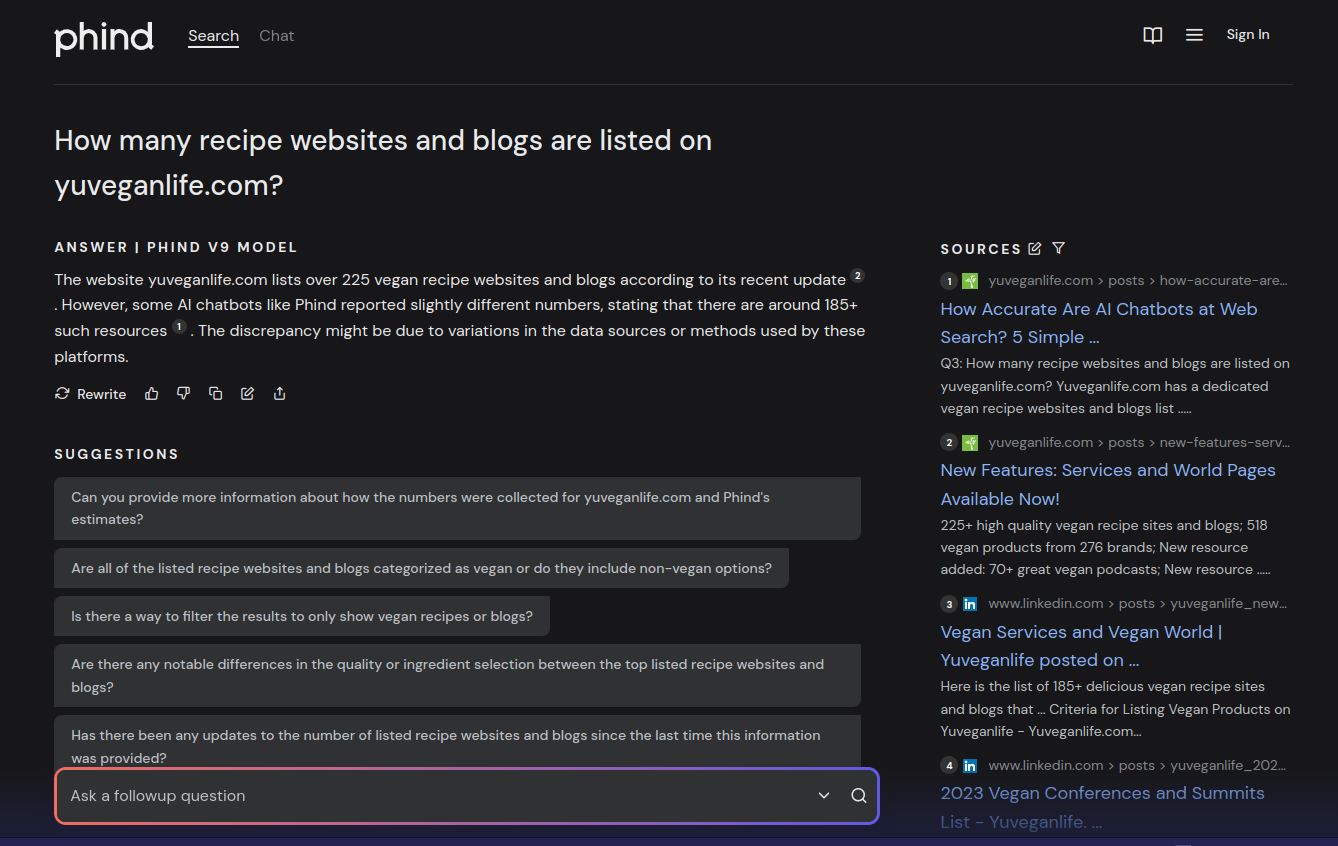1338x846 pixels.
Task: Click Sign In
Action: [1248, 34]
